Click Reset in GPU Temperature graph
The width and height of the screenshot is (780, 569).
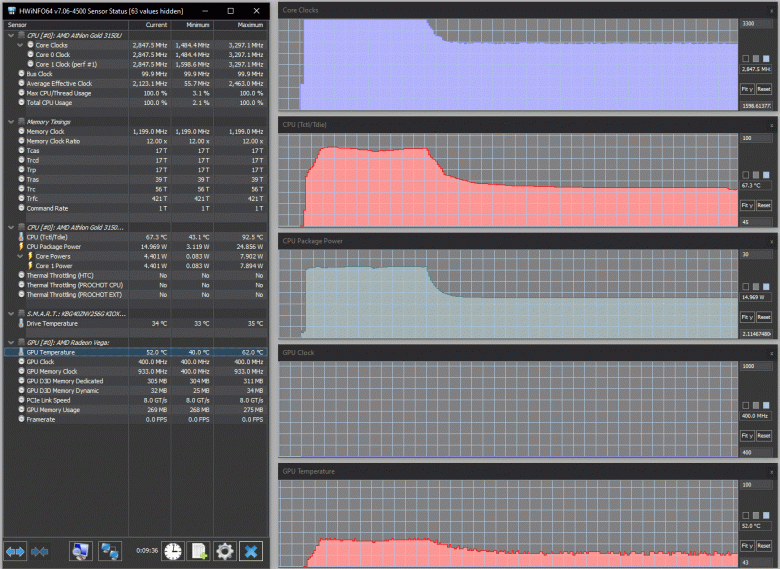pos(764,546)
